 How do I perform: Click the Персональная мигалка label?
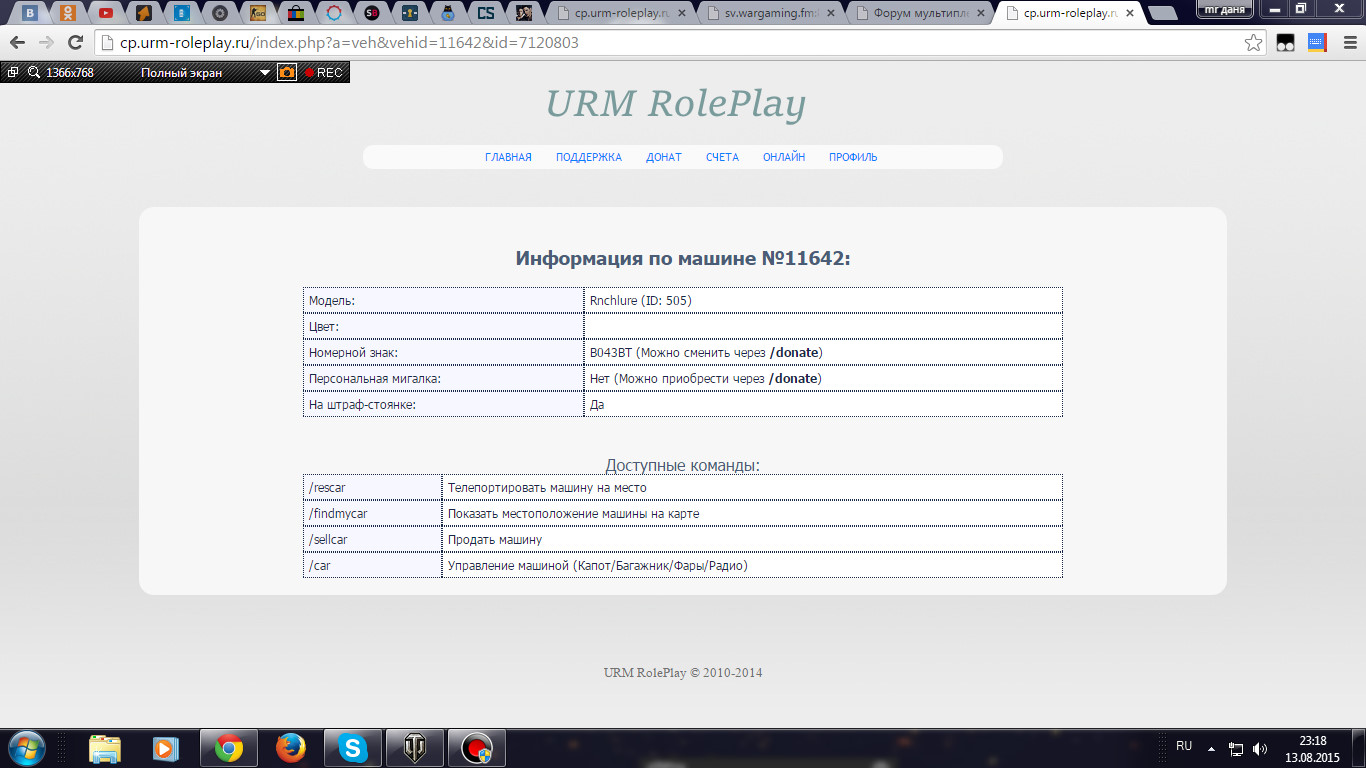coord(375,378)
